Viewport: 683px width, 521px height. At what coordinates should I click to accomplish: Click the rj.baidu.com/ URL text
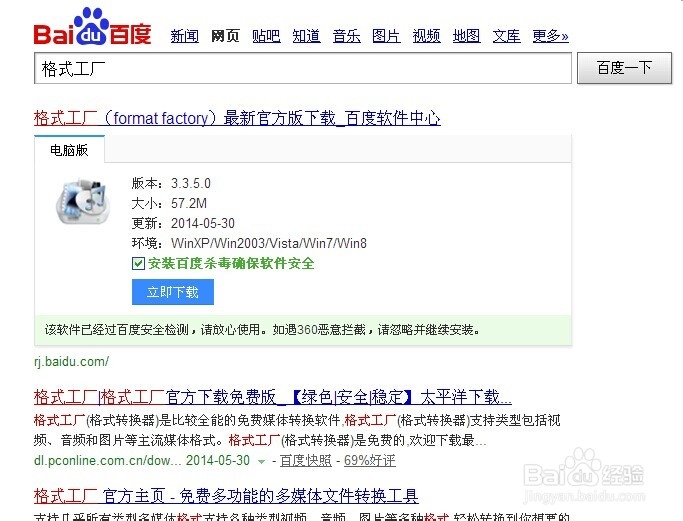tap(71, 362)
